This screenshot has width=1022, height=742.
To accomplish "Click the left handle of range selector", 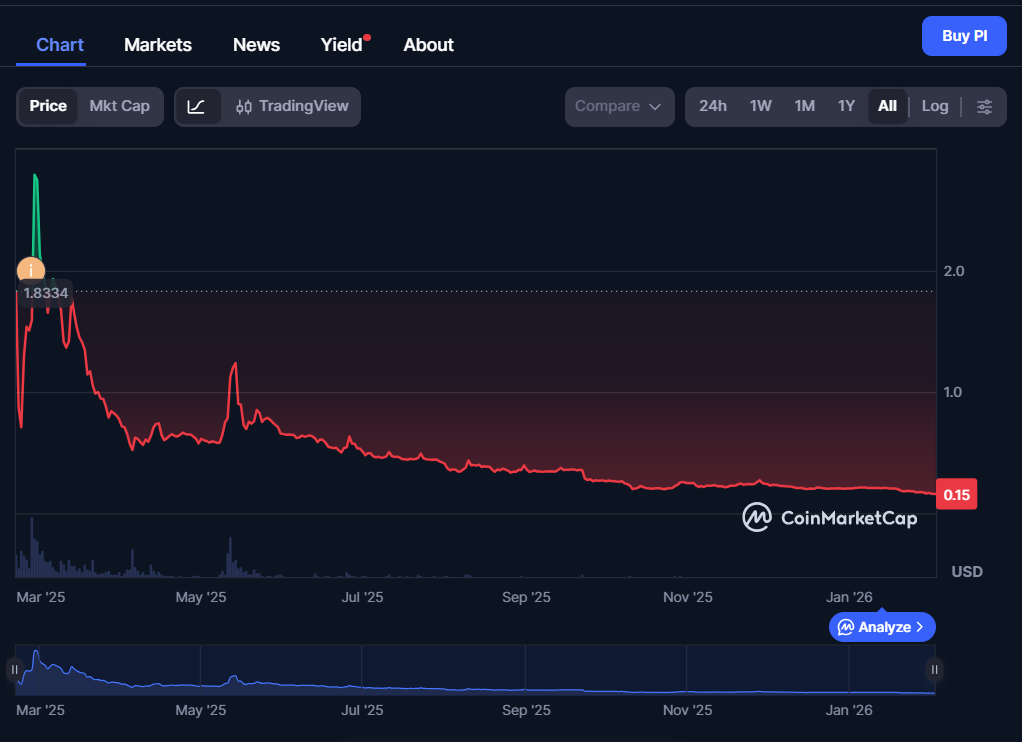I will (15, 669).
